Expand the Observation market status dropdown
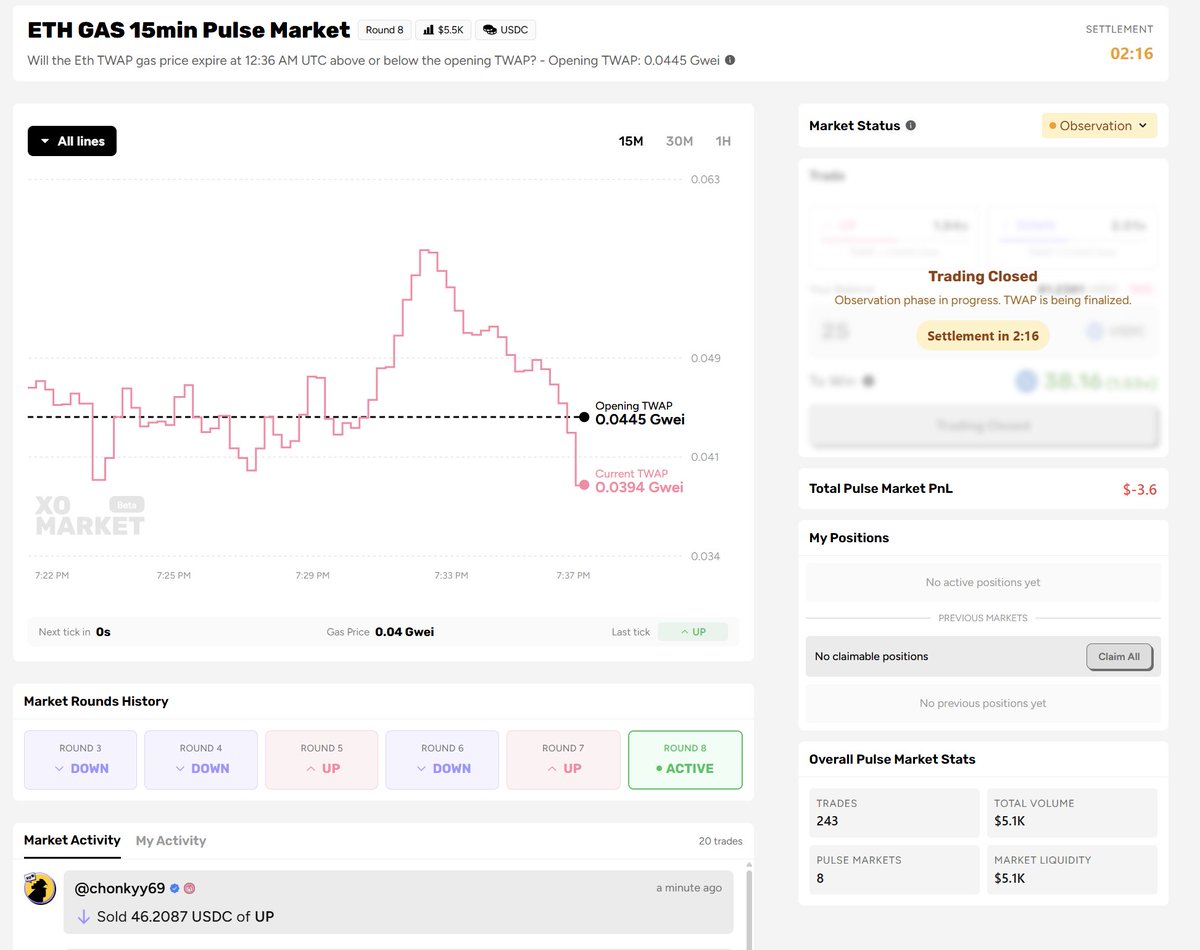 tap(1098, 125)
